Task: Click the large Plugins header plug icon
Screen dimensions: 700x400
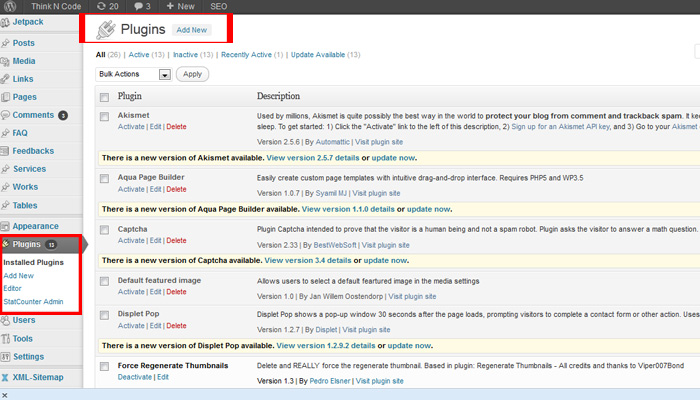Action: coord(106,30)
